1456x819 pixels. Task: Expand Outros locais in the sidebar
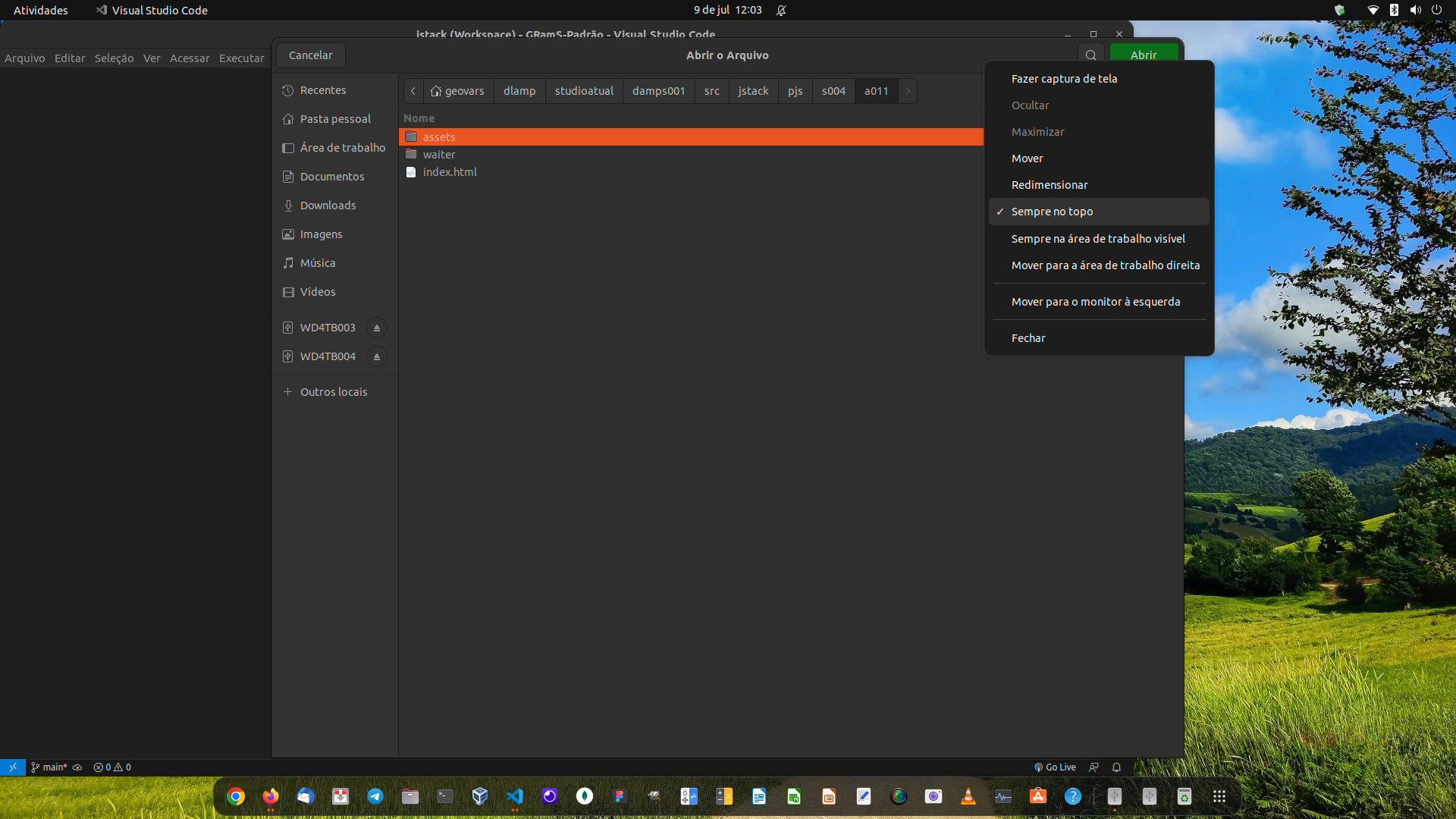(x=333, y=391)
